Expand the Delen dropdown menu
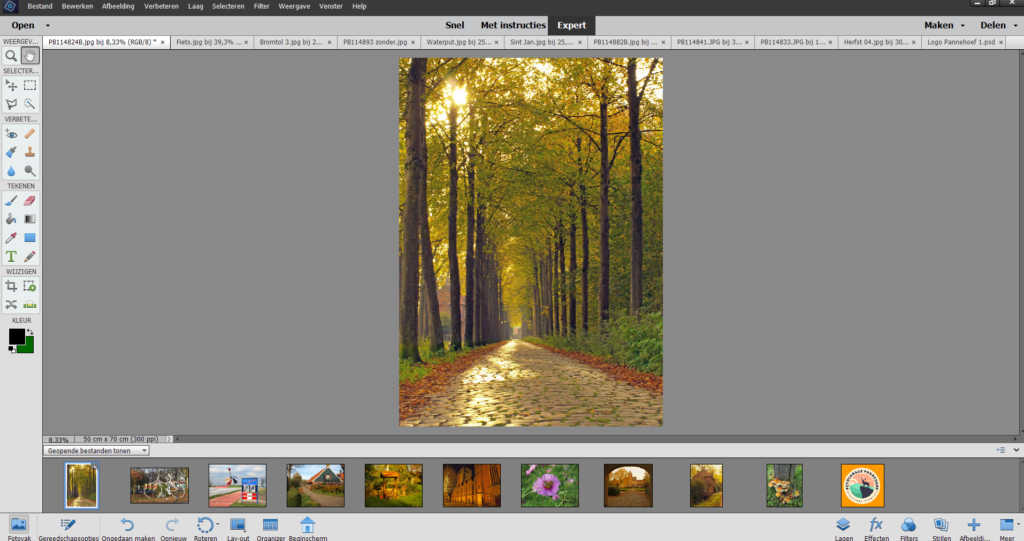 point(998,25)
